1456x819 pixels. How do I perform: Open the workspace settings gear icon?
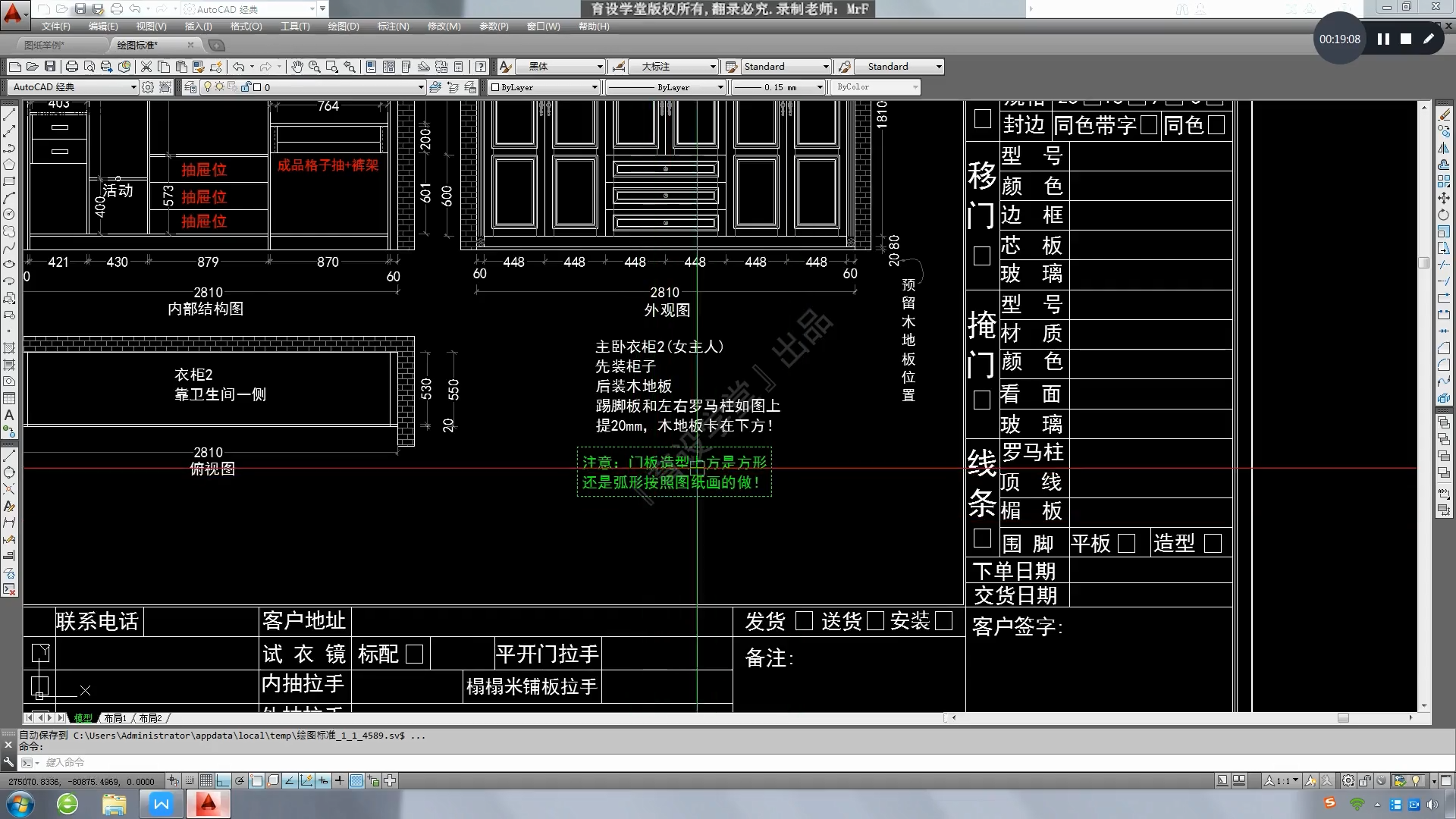(x=148, y=87)
